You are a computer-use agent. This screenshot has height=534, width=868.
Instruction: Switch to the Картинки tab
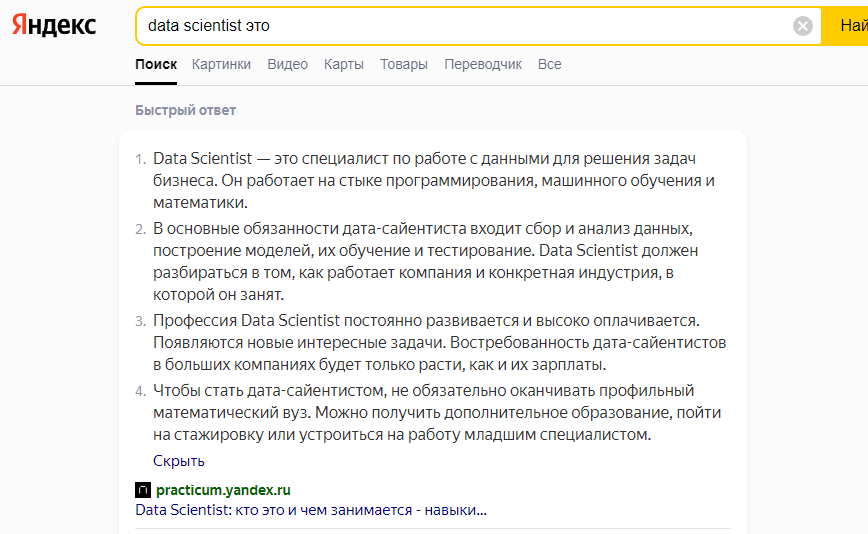(x=221, y=64)
